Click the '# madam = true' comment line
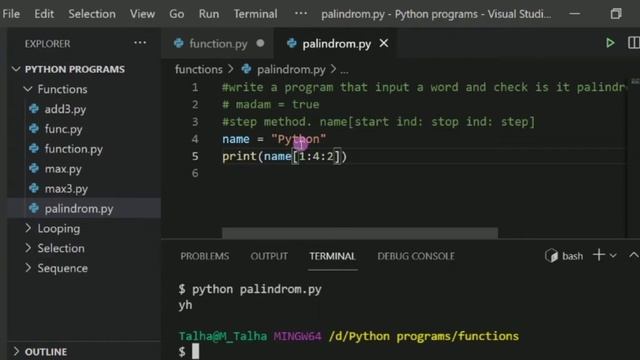640x360 pixels. pos(271,104)
